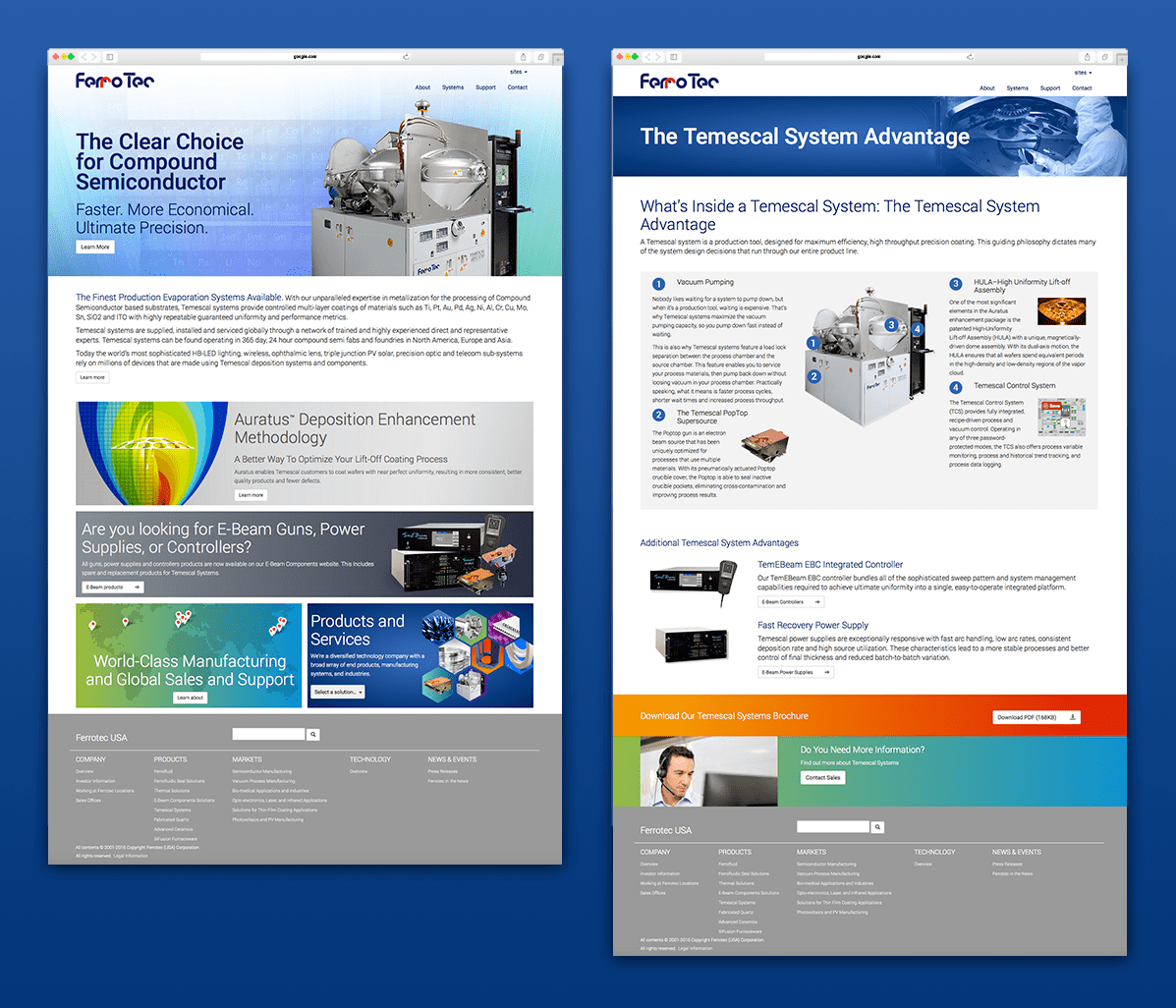
Task: Show tab overview in right browser window
Action: coord(1104,57)
